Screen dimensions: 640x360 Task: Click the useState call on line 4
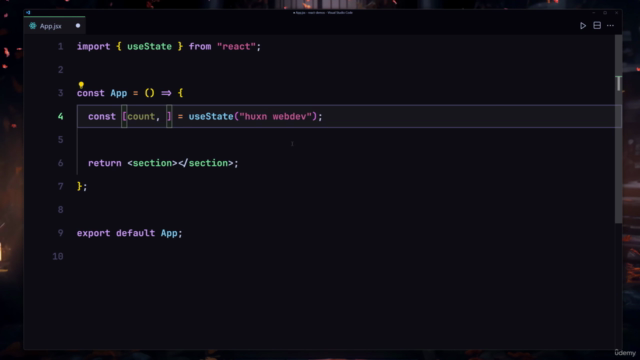[211, 117]
